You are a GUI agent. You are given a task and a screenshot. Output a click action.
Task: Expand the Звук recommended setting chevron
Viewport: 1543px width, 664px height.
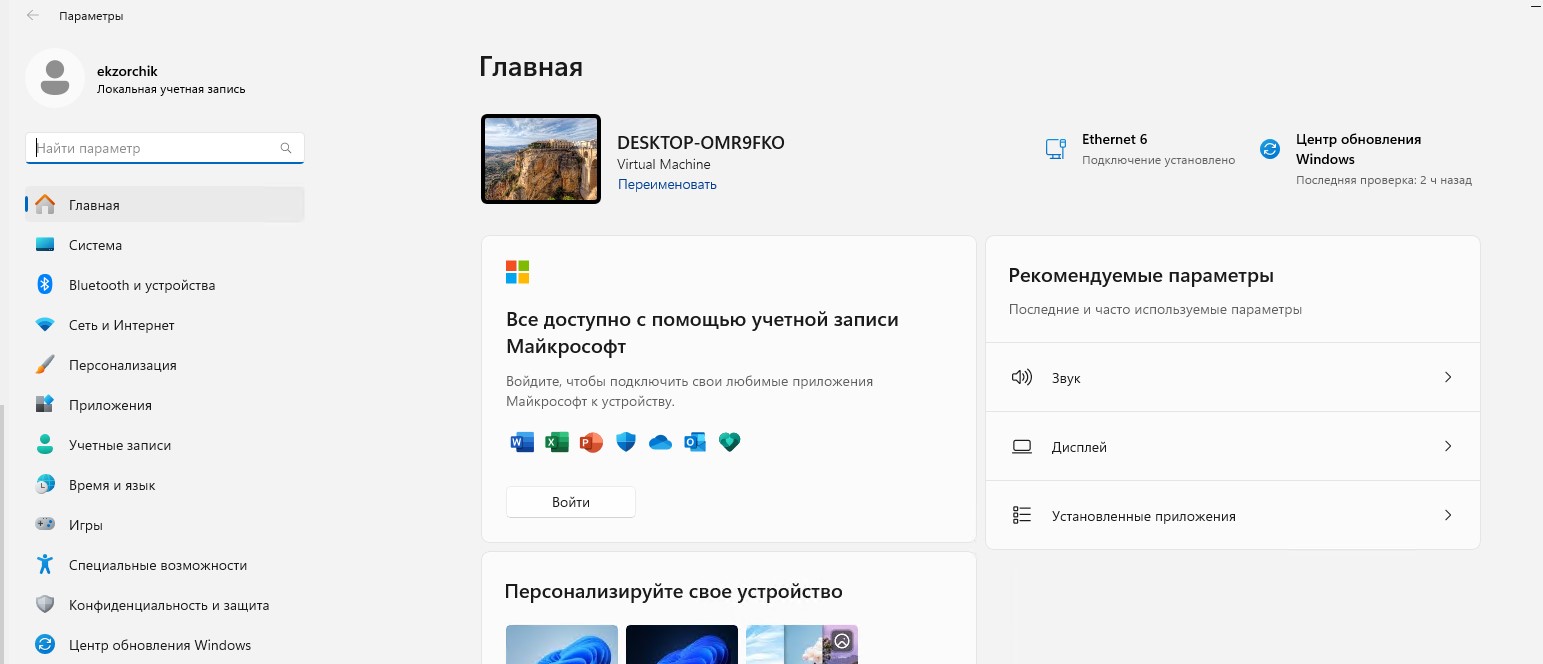pos(1447,377)
